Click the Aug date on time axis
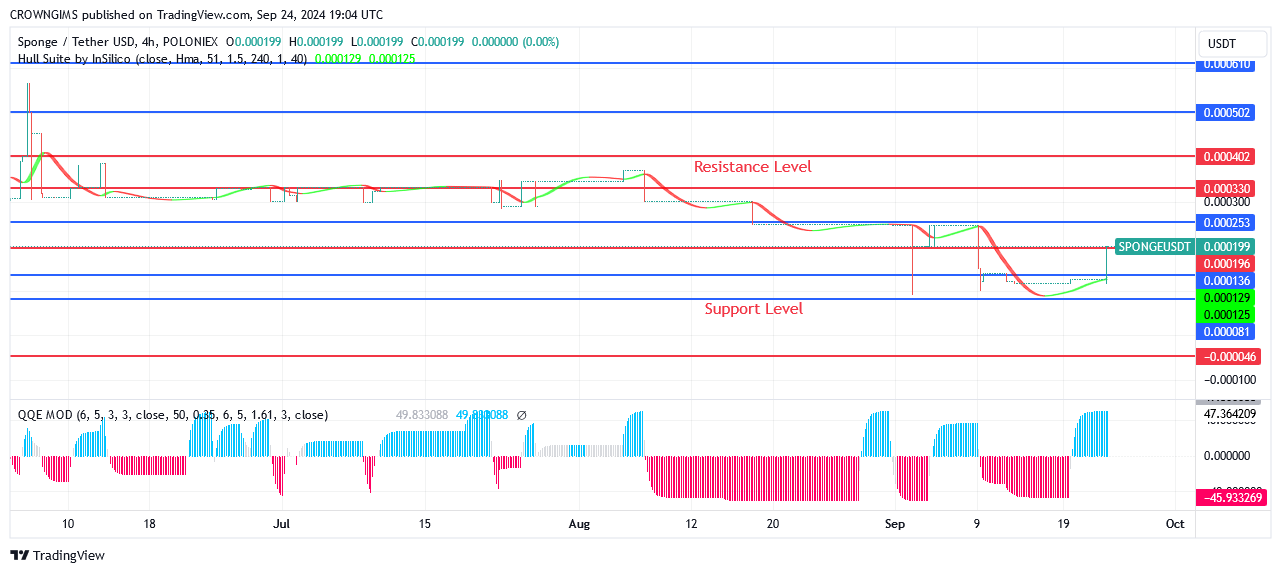 click(580, 523)
